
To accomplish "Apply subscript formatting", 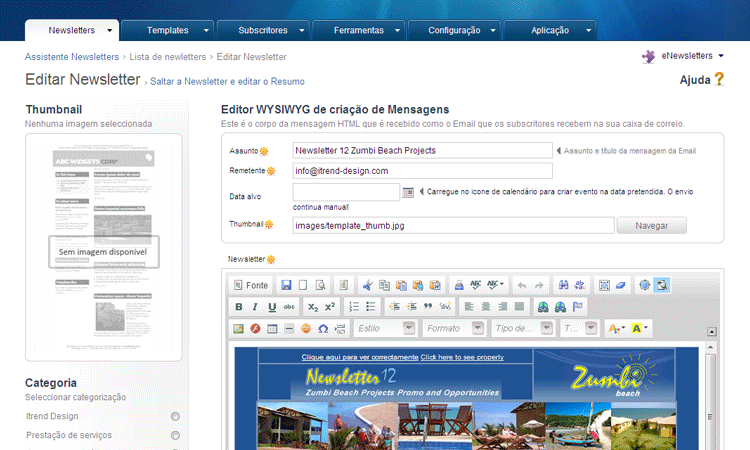I will [313, 307].
